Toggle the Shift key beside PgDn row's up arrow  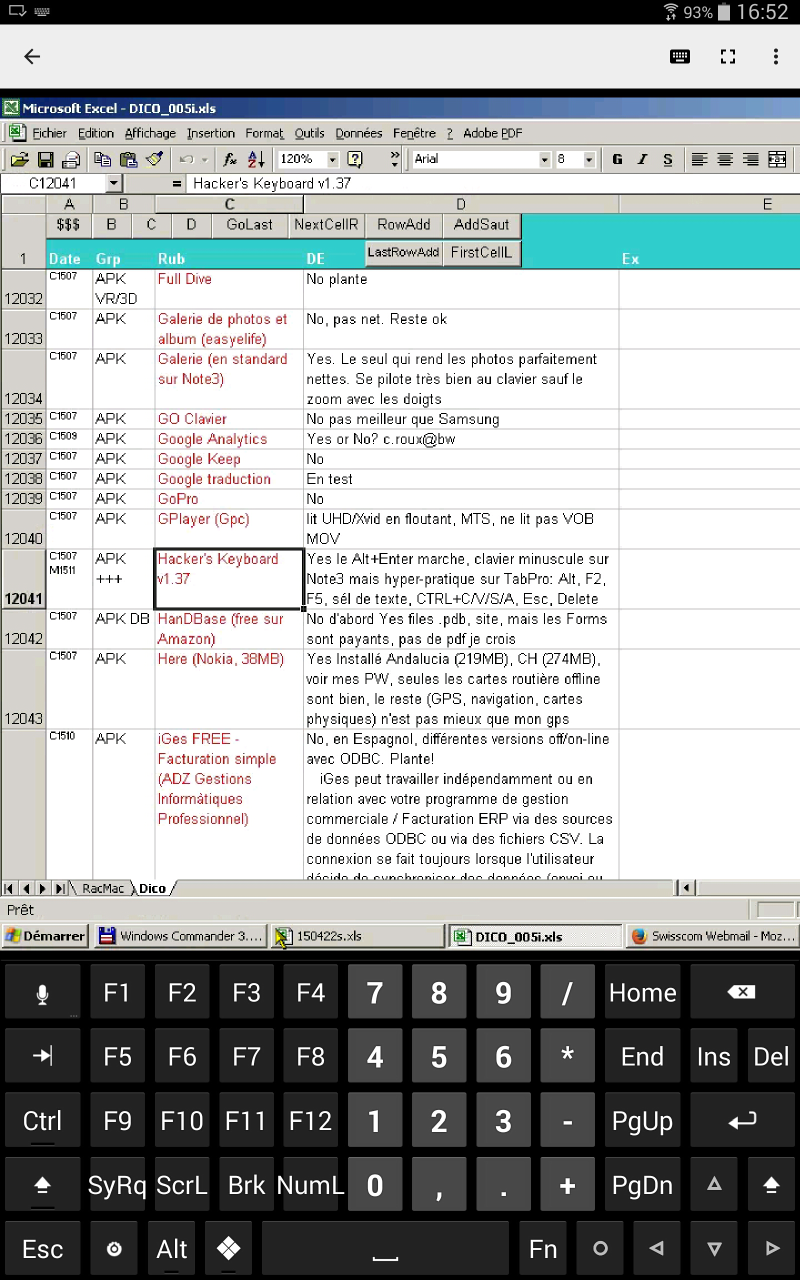pyautogui.click(x=771, y=1185)
